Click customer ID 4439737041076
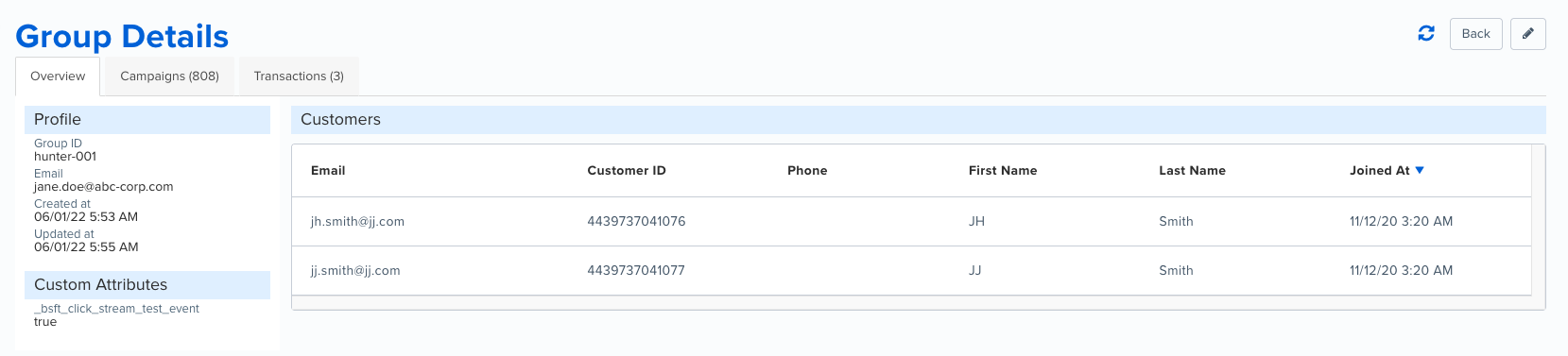Viewport: 1568px width, 356px height. (636, 222)
